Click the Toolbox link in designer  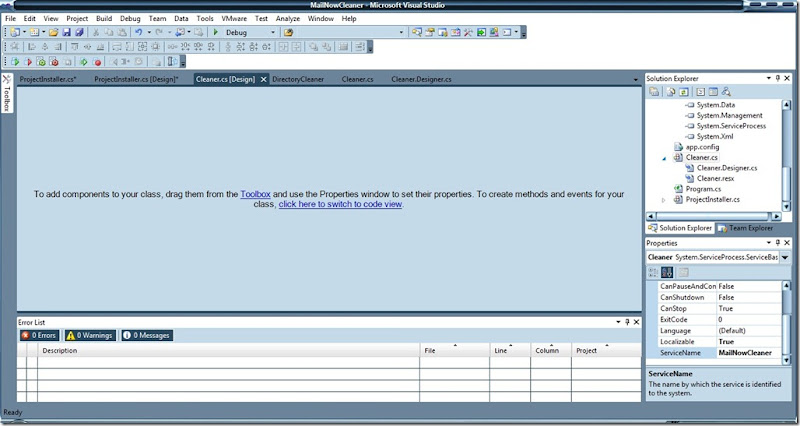pyautogui.click(x=256, y=194)
